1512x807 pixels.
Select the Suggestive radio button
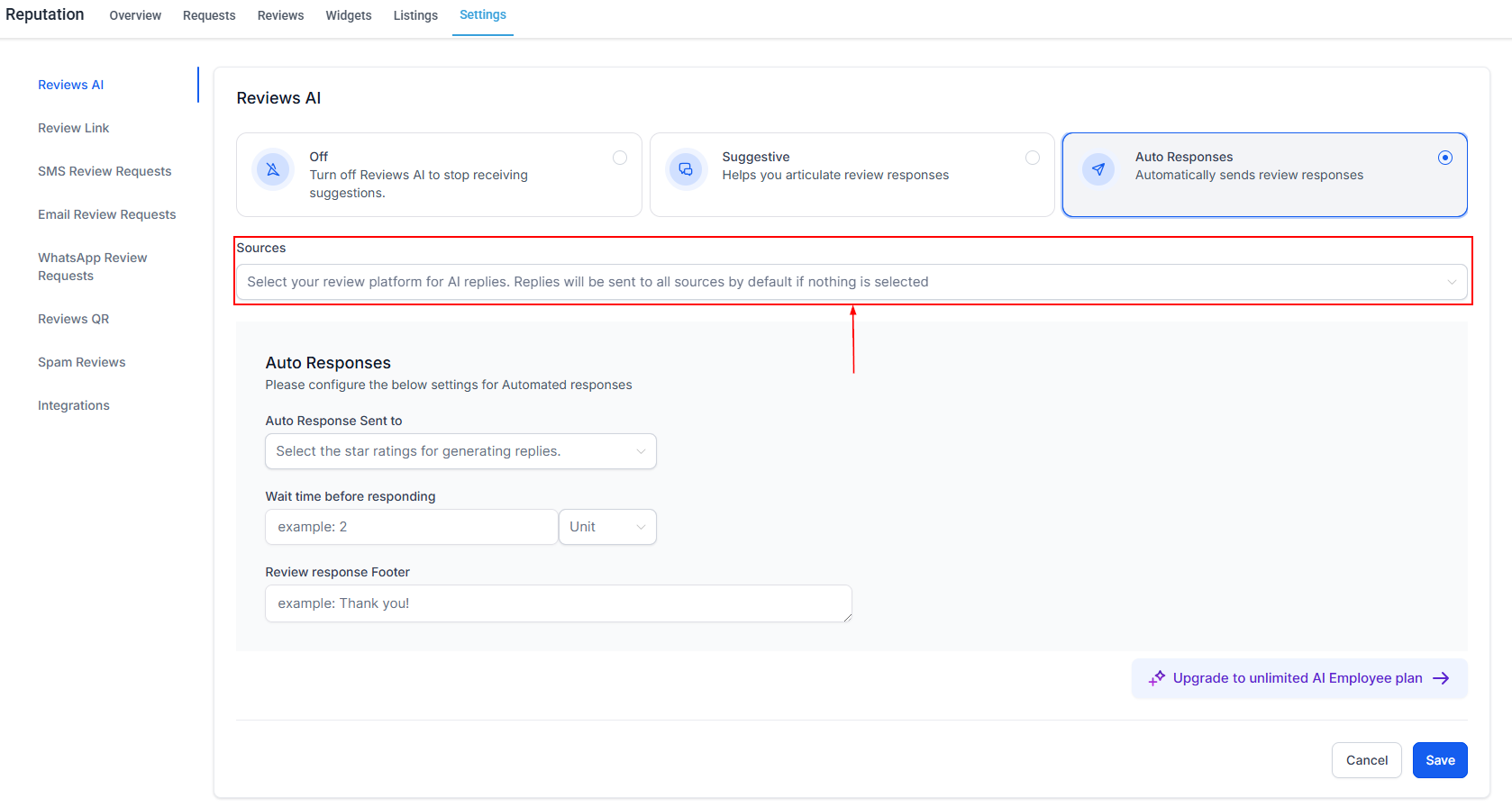(1033, 158)
